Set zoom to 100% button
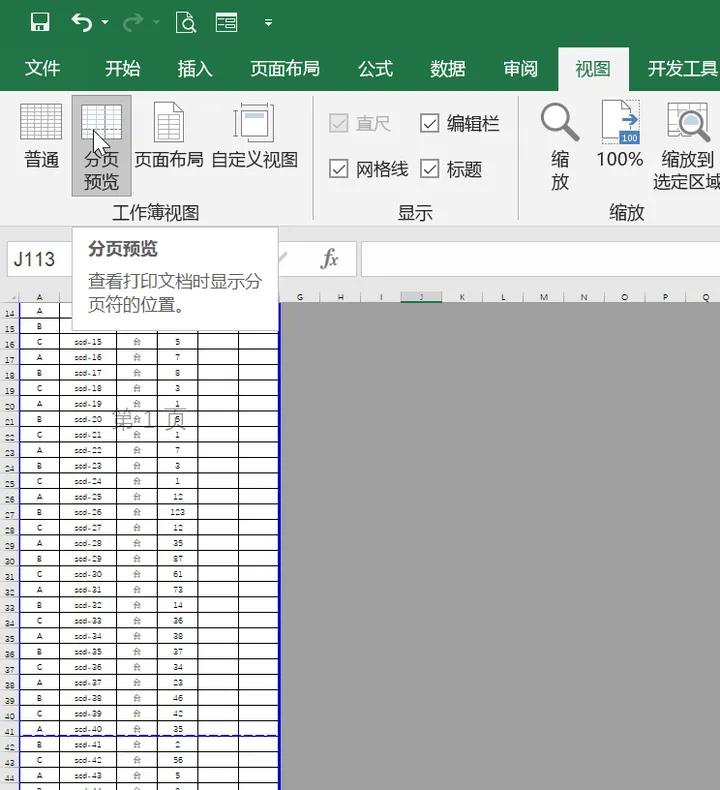This screenshot has width=720, height=790. 619,136
